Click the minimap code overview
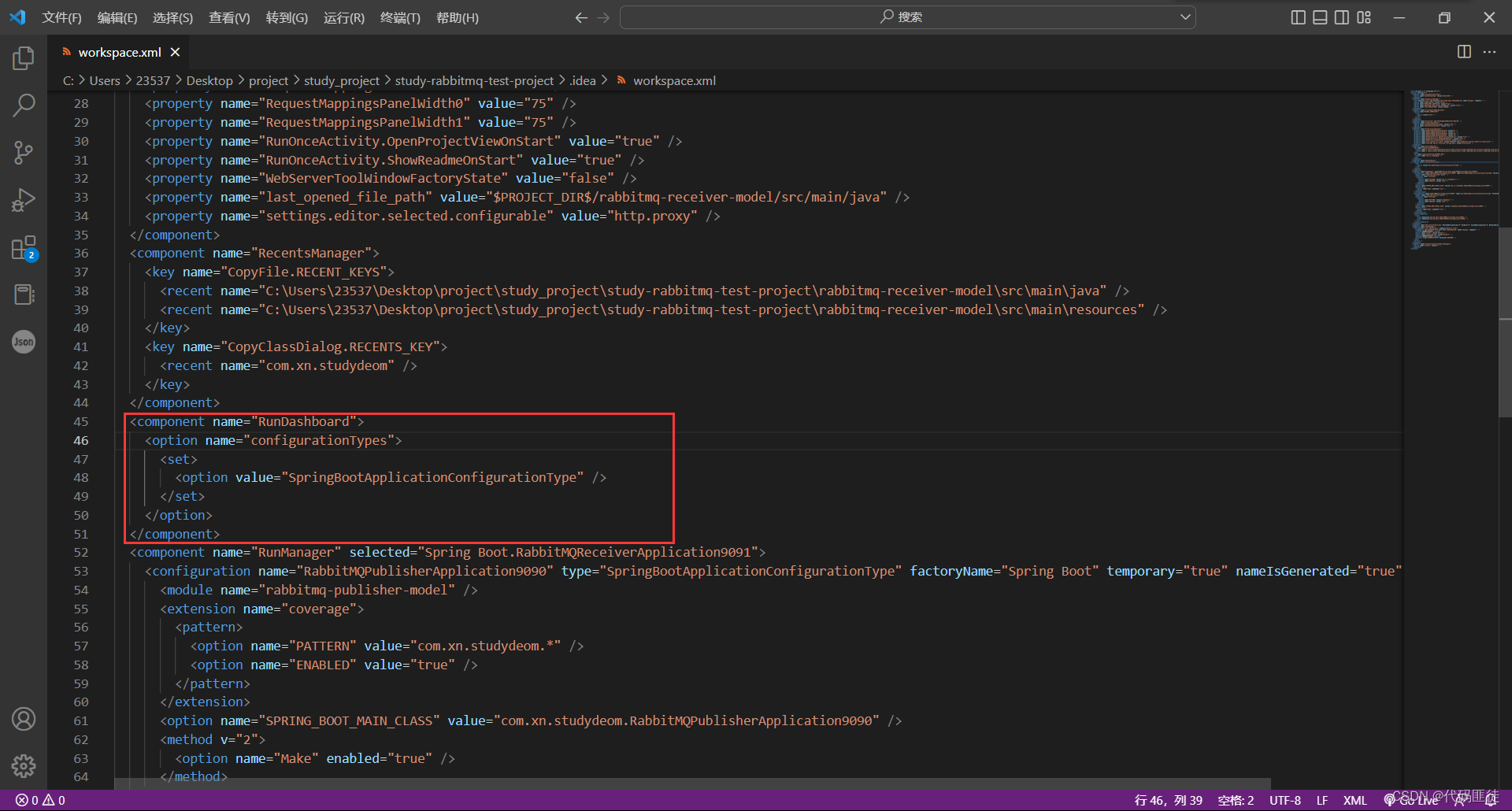 pyautogui.click(x=1453, y=170)
